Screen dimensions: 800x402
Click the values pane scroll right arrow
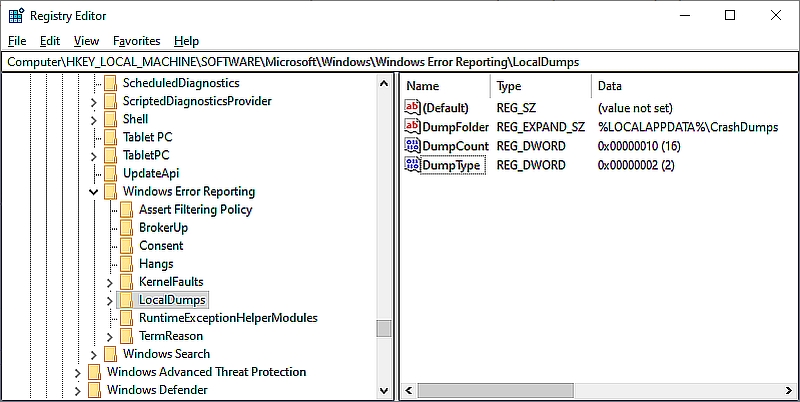pyautogui.click(x=789, y=391)
